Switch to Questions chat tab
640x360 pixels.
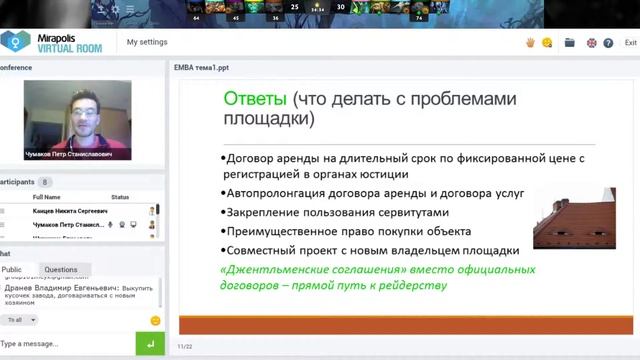coord(61,269)
